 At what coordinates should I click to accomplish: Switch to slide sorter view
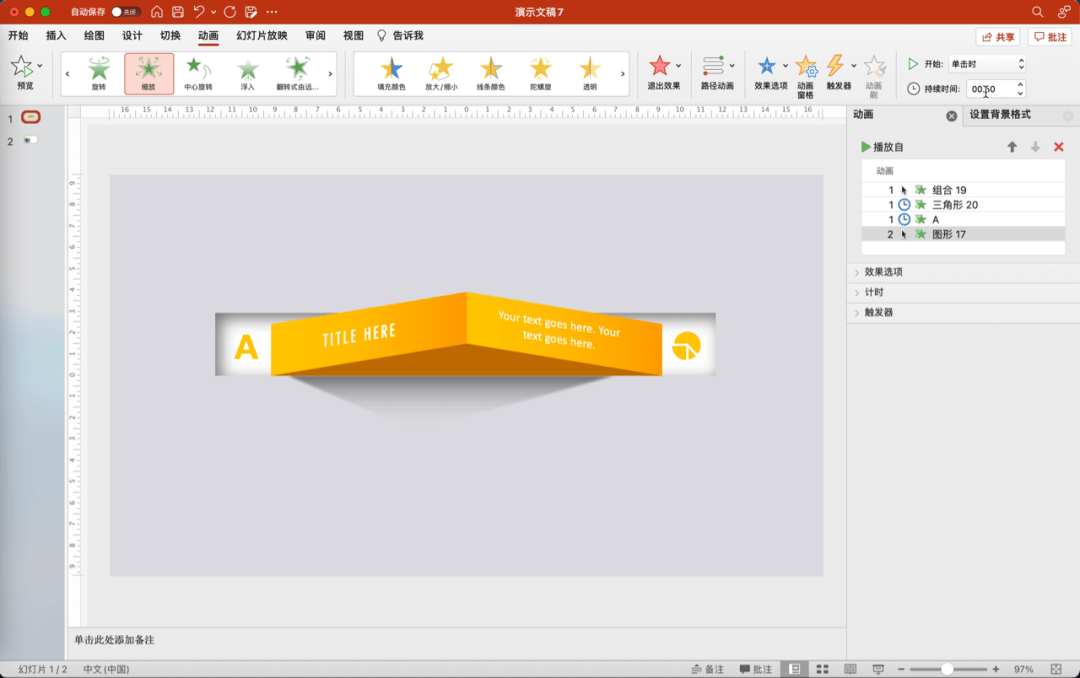pyautogui.click(x=822, y=669)
